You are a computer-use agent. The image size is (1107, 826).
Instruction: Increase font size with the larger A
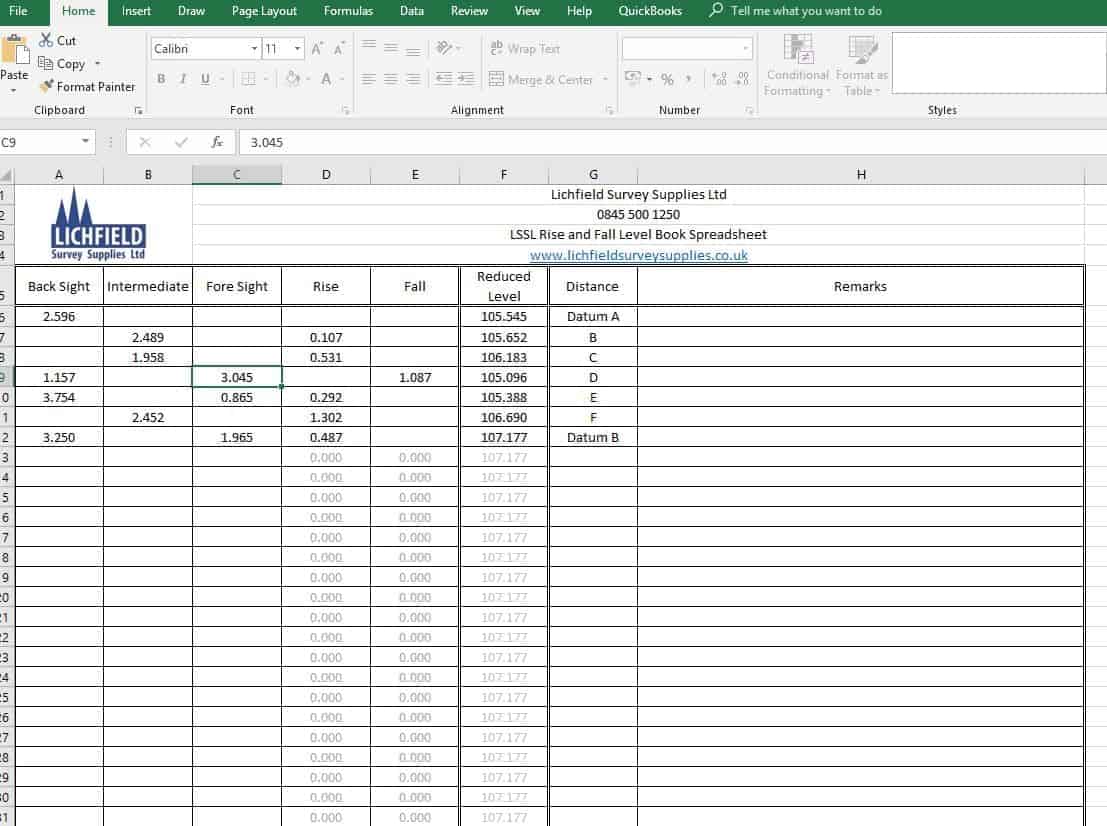pyautogui.click(x=317, y=48)
